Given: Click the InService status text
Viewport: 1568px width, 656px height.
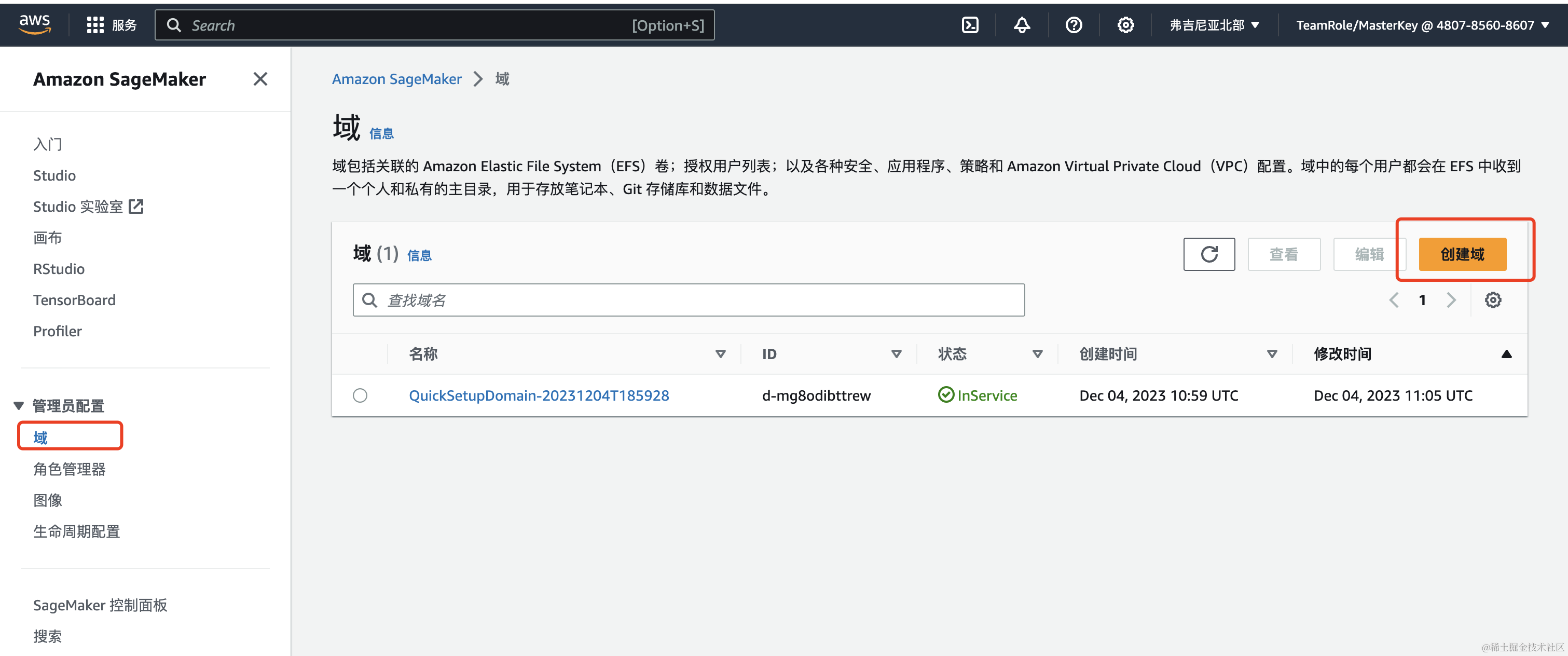Looking at the screenshot, I should [x=987, y=395].
